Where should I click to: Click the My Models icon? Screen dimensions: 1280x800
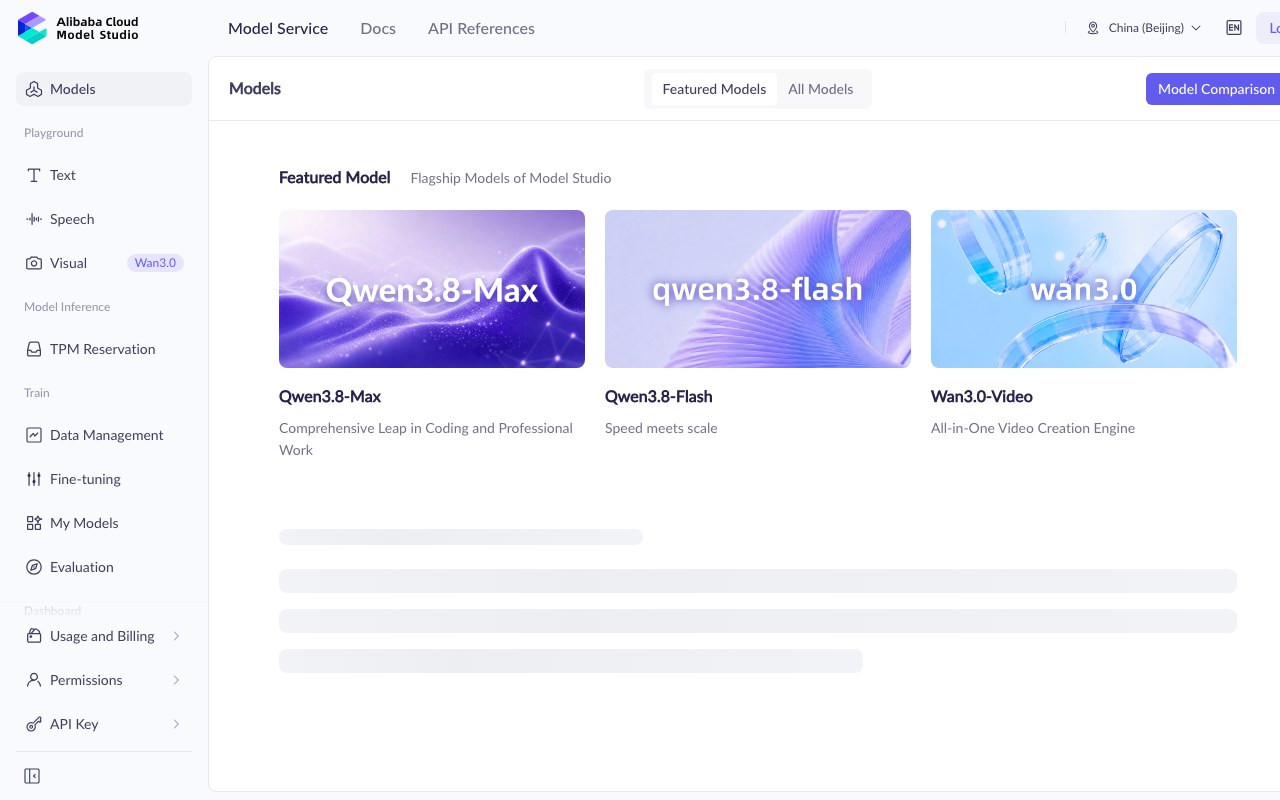coord(34,523)
